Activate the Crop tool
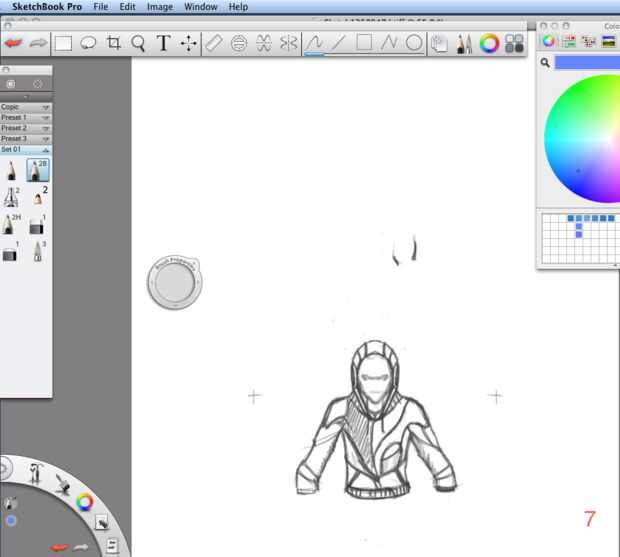Screen dimensions: 620x557 tap(113, 43)
